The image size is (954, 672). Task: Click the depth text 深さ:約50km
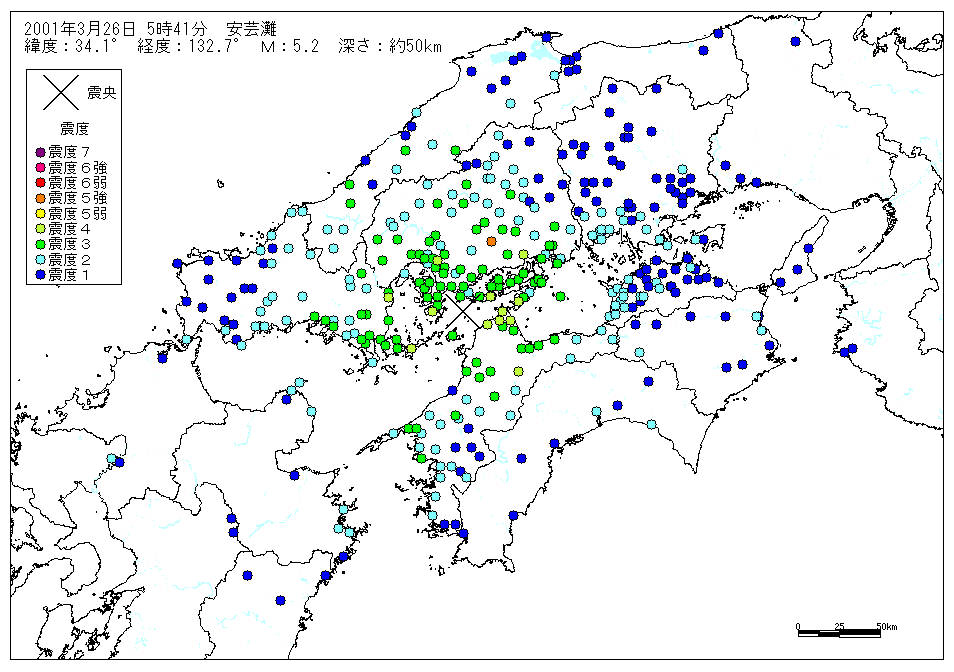(390, 46)
